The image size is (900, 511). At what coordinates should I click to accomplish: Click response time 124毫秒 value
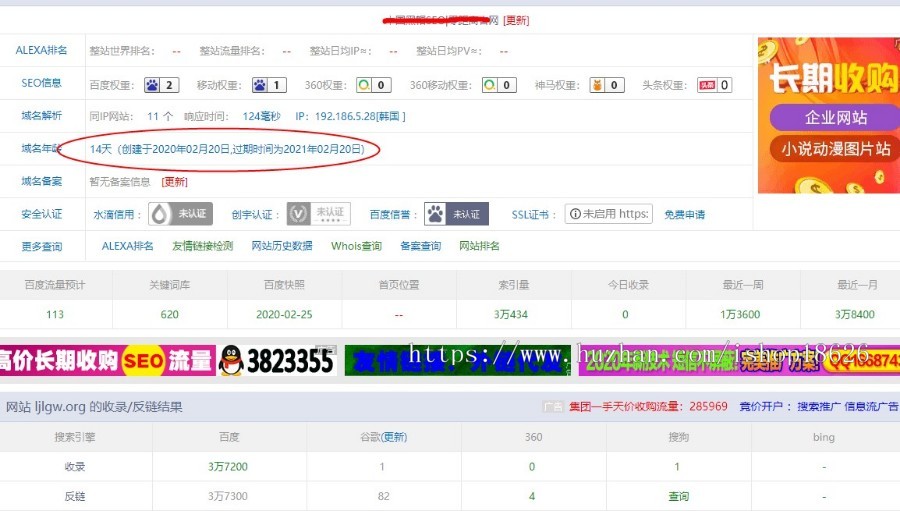[261, 116]
